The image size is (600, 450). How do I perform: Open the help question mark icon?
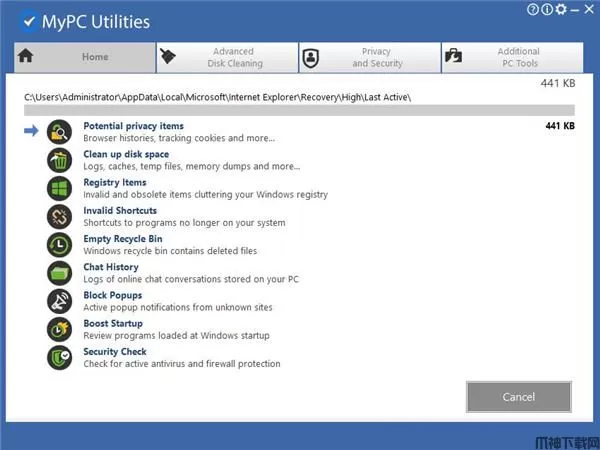(x=532, y=9)
